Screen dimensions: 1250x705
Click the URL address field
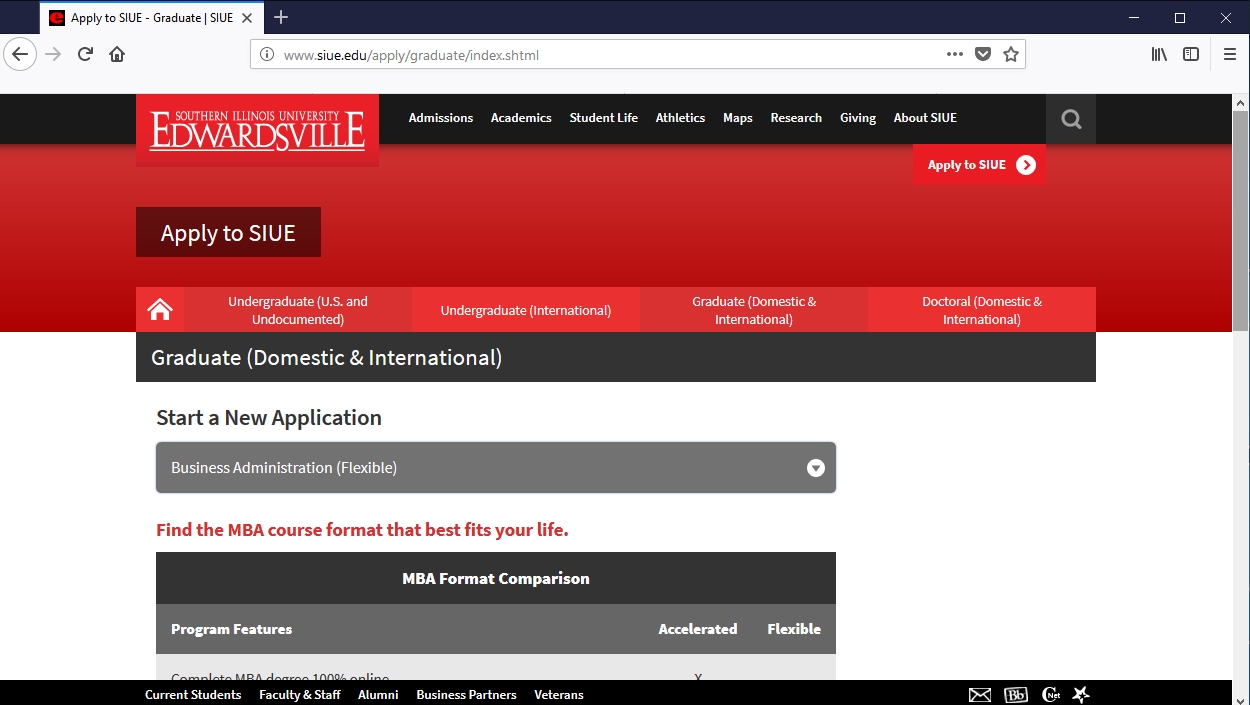tap(600, 55)
